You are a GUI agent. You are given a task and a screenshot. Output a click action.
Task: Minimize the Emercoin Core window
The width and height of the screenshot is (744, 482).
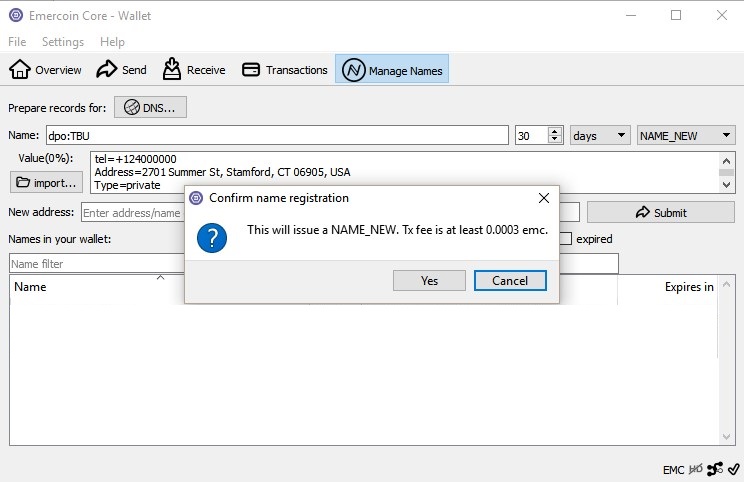pyautogui.click(x=631, y=15)
